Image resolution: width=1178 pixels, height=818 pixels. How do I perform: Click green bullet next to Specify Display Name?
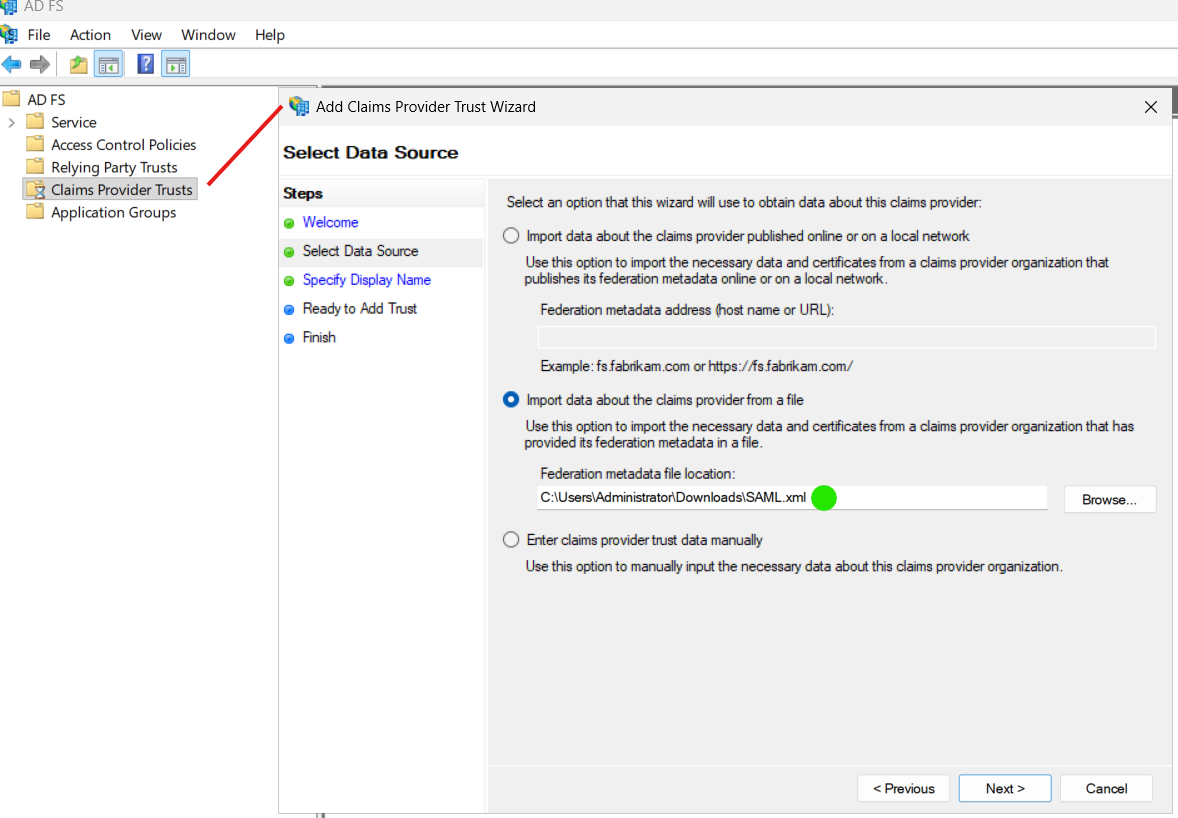[289, 281]
